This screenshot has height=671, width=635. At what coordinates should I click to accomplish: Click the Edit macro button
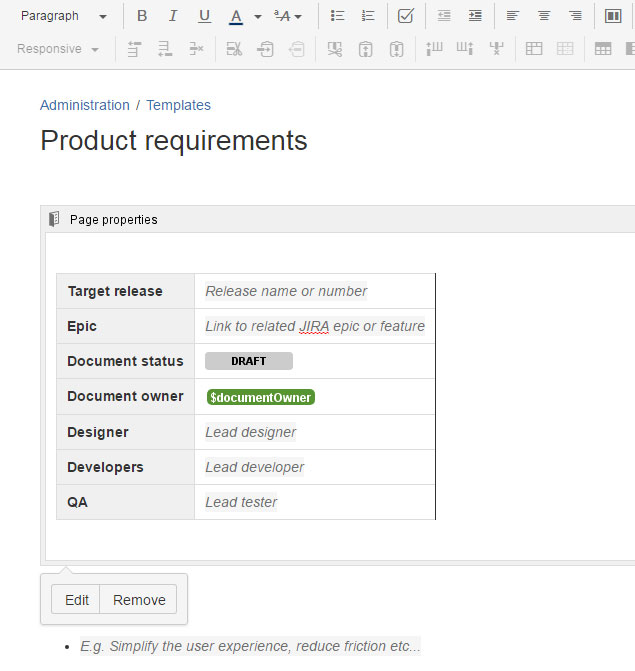coord(77,600)
